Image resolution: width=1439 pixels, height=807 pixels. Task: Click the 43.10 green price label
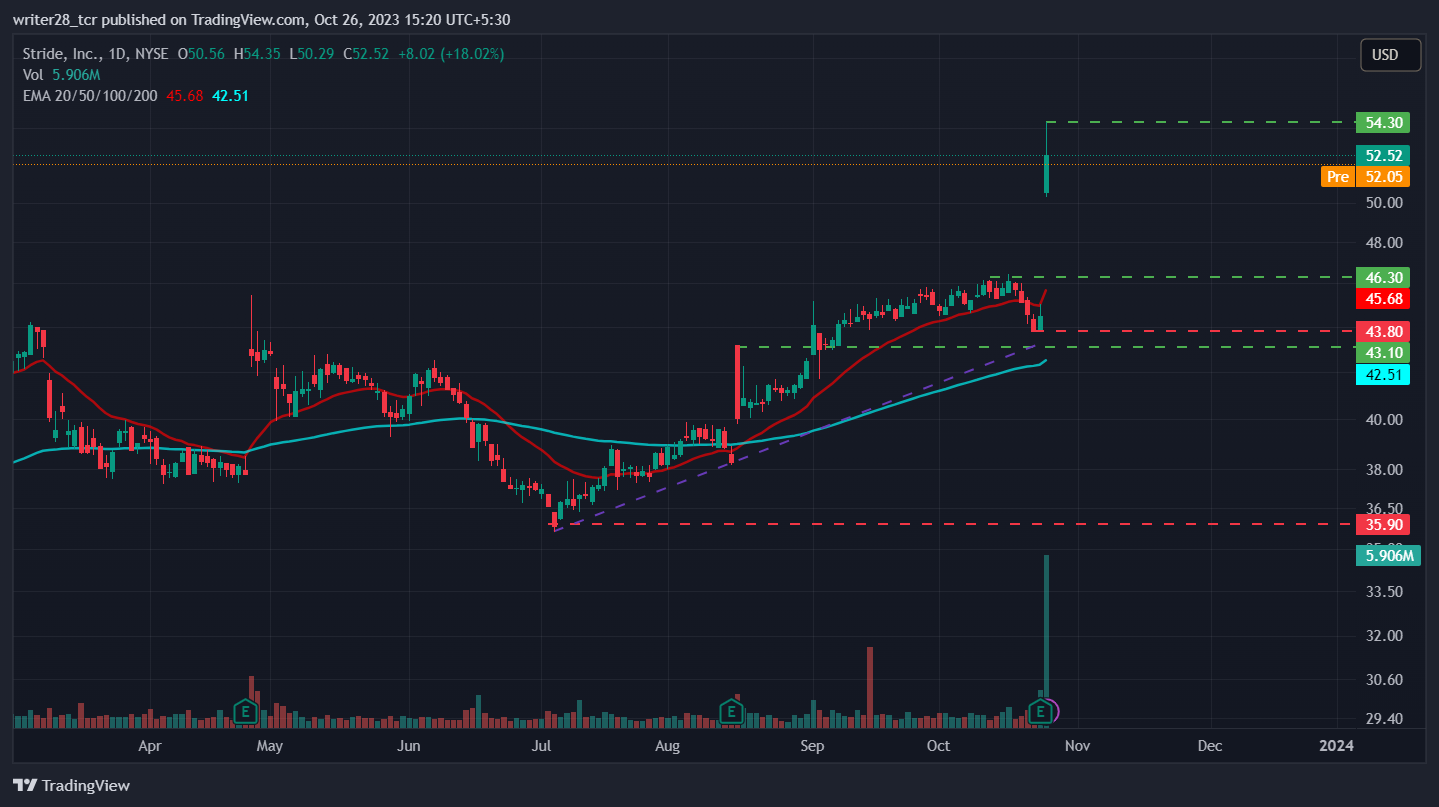click(1382, 352)
